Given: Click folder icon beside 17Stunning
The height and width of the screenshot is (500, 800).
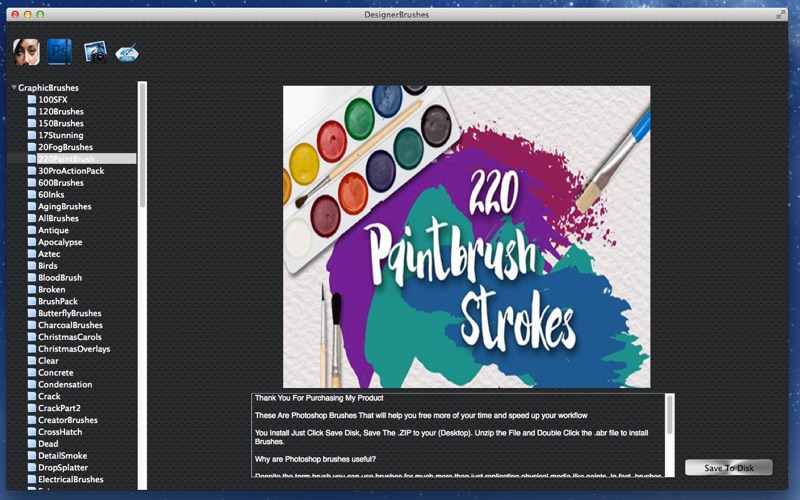Looking at the screenshot, I should point(32,135).
